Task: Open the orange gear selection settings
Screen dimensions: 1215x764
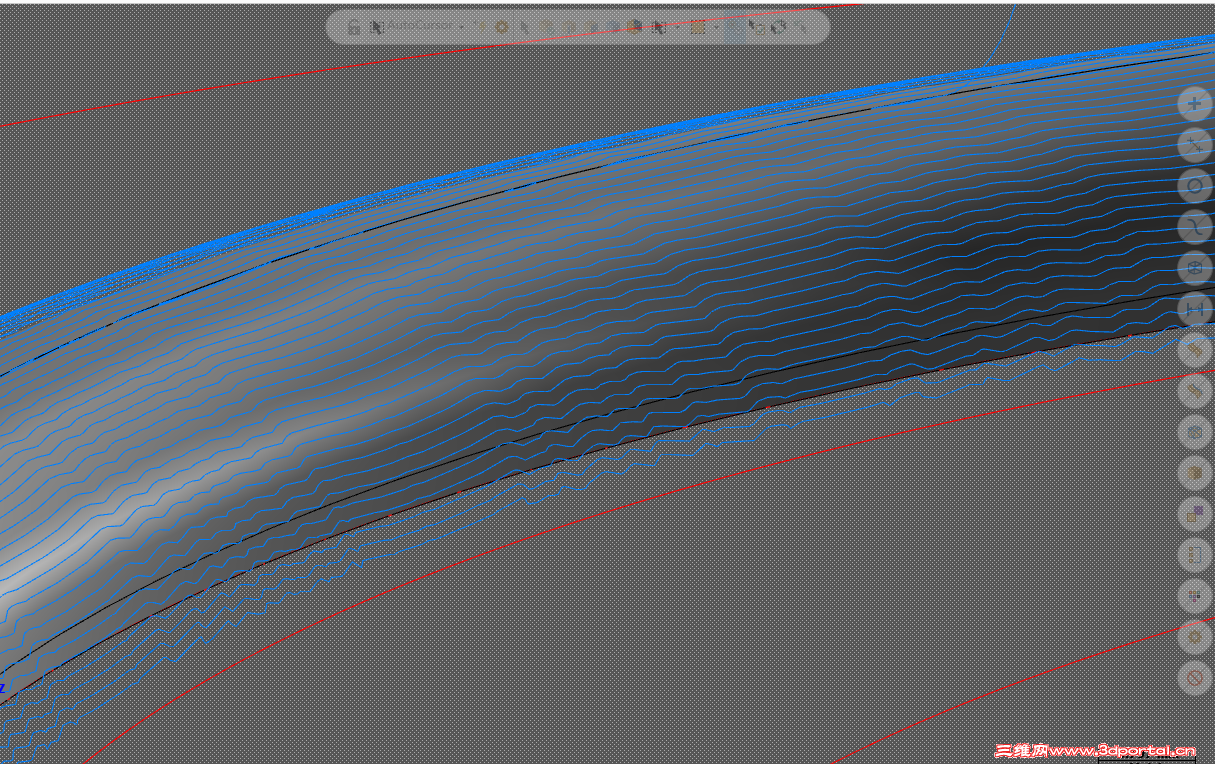Action: [x=501, y=27]
